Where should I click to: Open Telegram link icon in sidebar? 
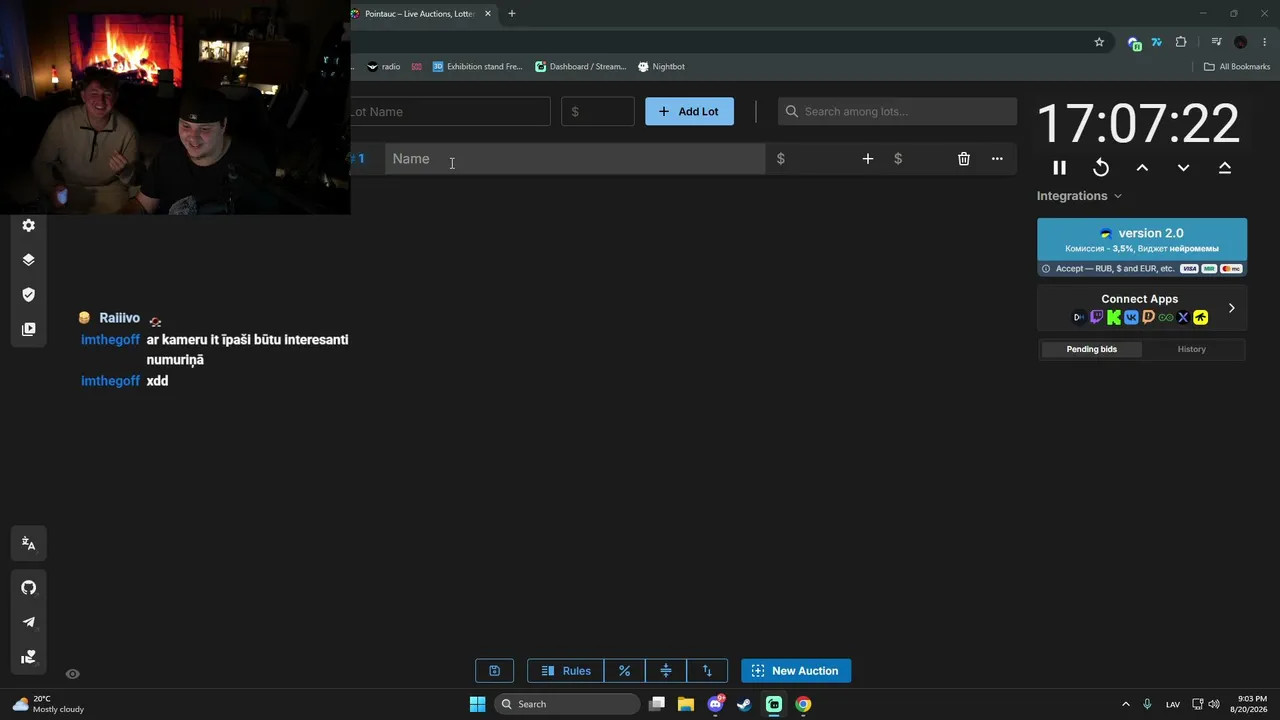tap(28, 622)
